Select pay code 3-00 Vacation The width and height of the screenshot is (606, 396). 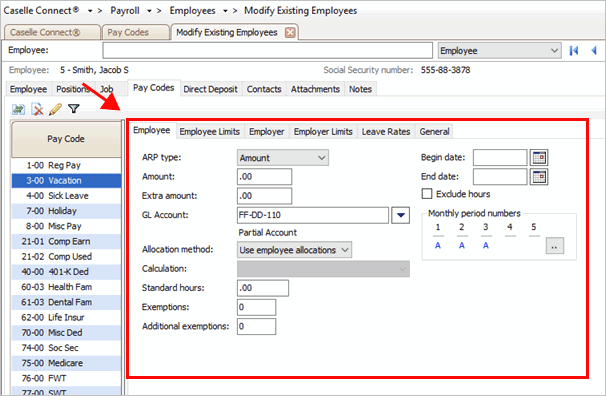(x=66, y=181)
